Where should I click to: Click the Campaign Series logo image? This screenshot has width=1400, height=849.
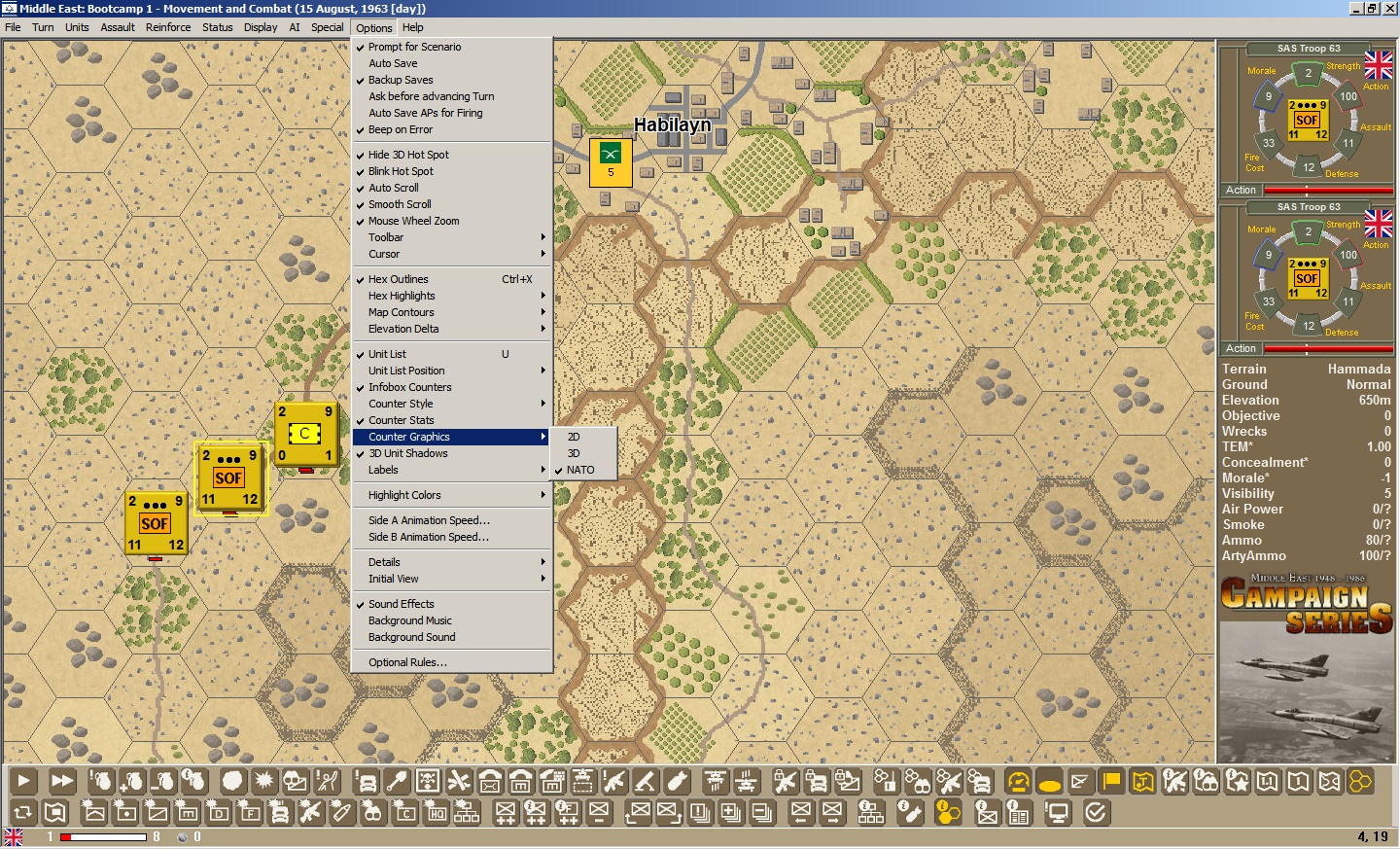click(x=1307, y=604)
